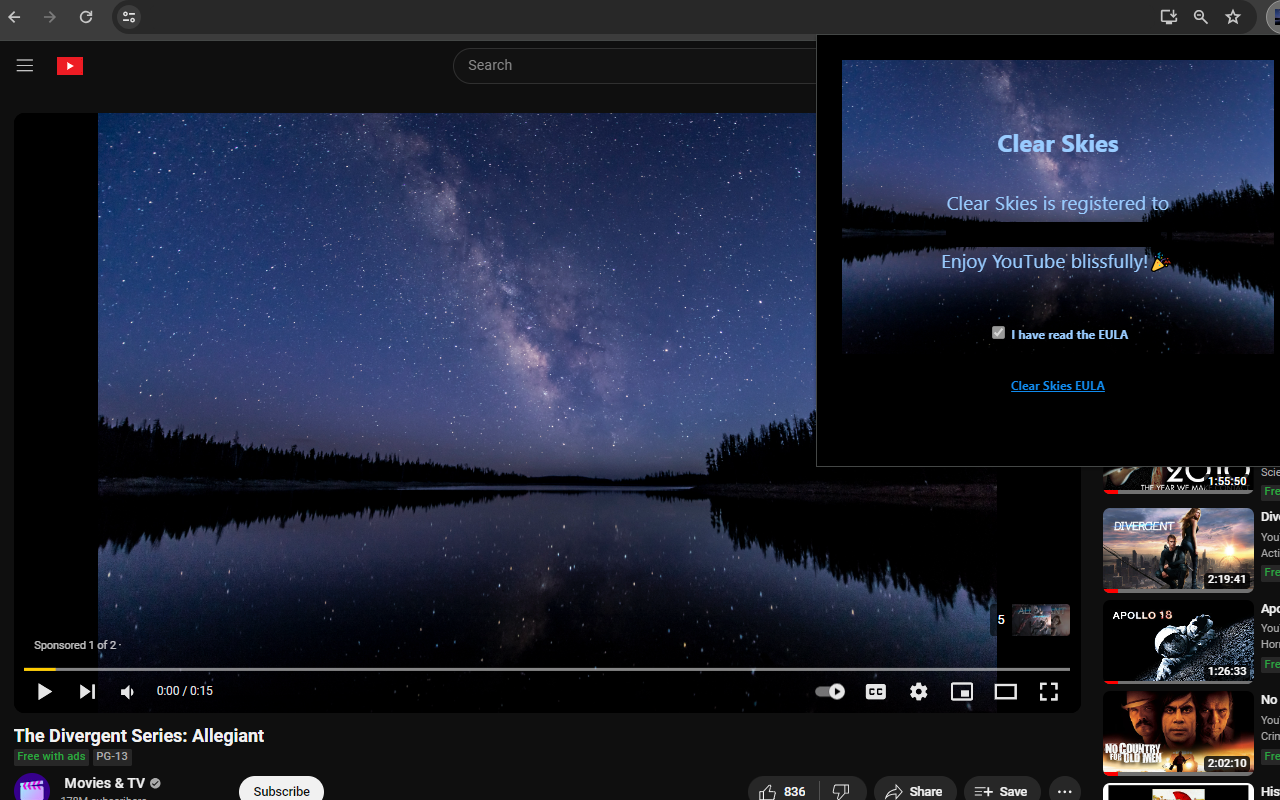The width and height of the screenshot is (1280, 800).
Task: Subscribe to the Movies & TV channel
Action: (x=281, y=790)
